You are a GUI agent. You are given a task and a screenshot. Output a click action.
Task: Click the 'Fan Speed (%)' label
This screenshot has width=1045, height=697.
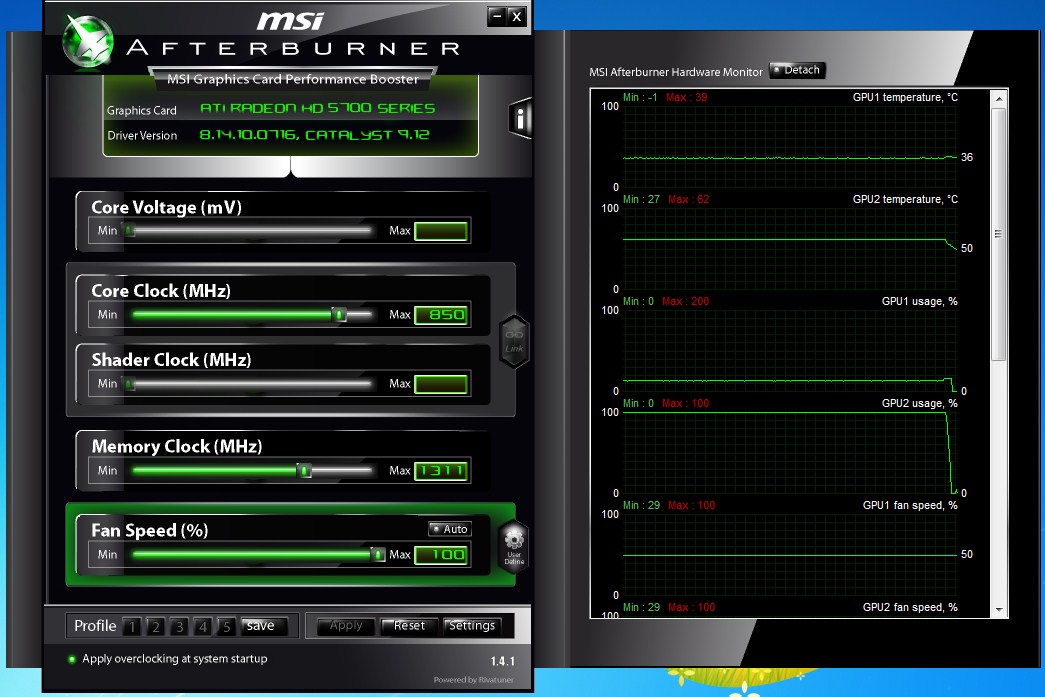150,530
